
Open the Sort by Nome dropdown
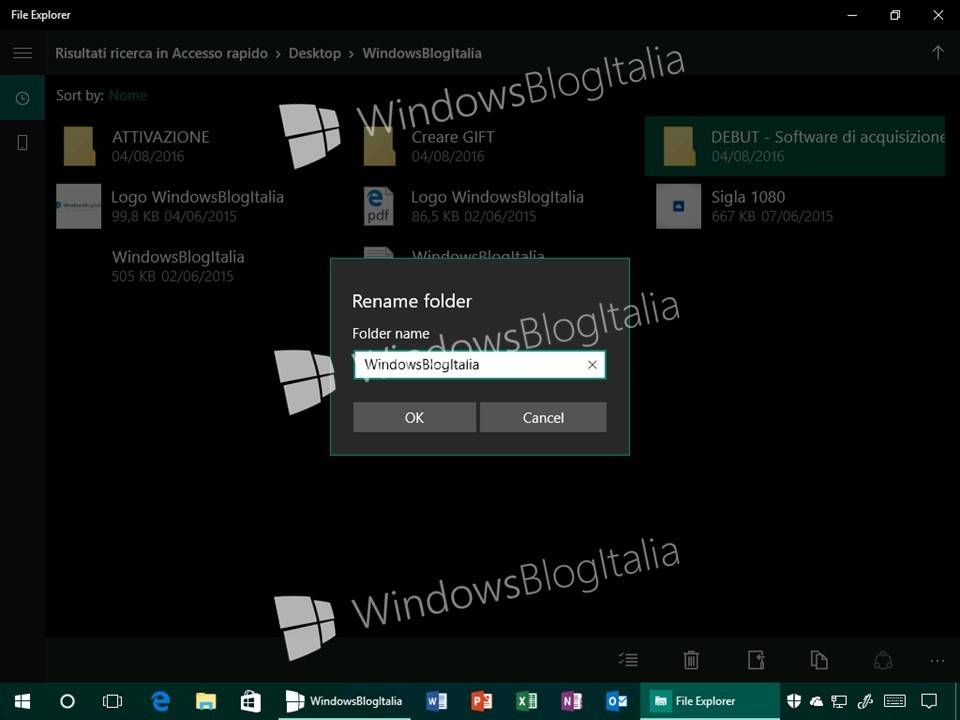pyautogui.click(x=128, y=96)
